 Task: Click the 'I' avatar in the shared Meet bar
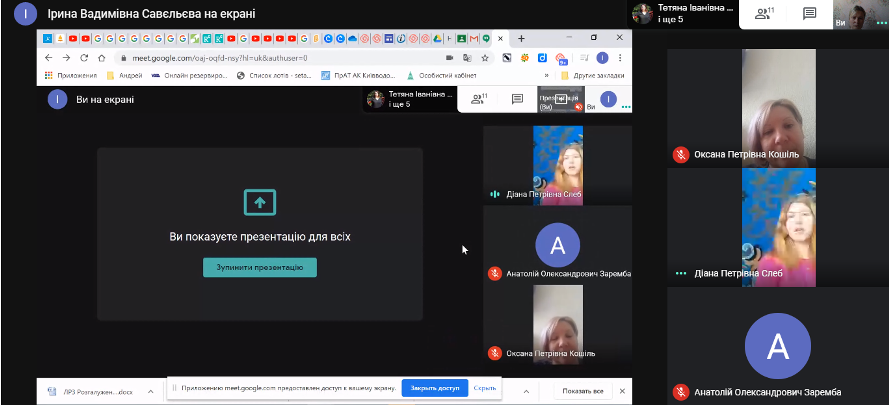(608, 99)
